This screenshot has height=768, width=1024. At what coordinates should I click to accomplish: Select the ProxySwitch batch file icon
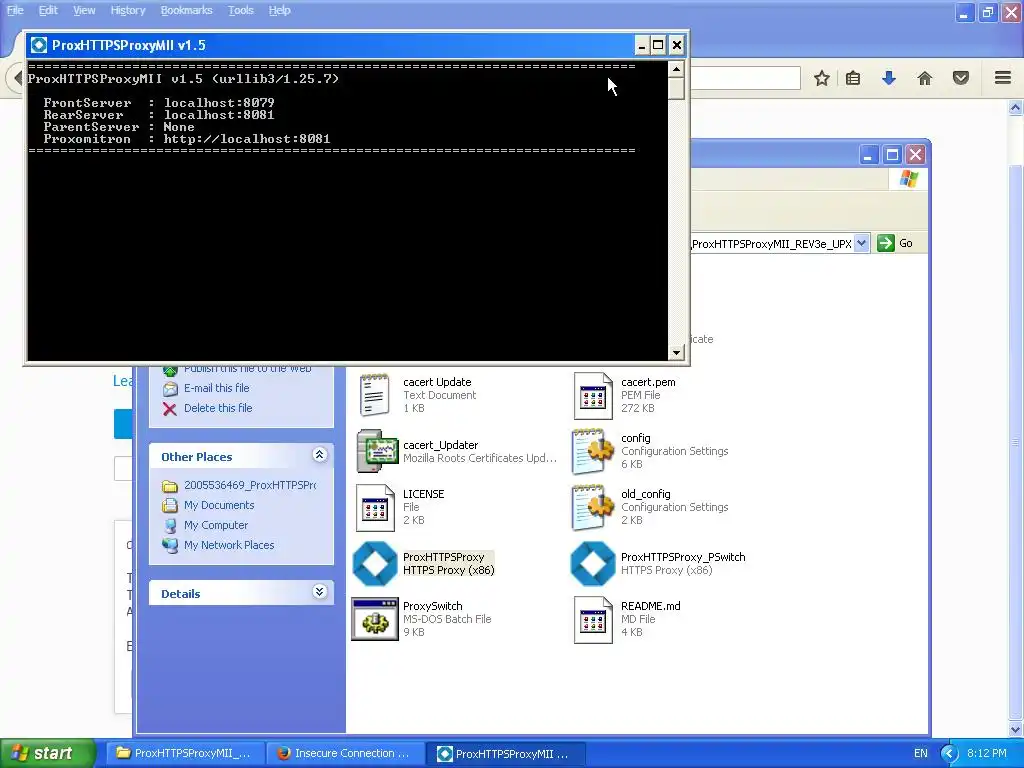[x=375, y=619]
